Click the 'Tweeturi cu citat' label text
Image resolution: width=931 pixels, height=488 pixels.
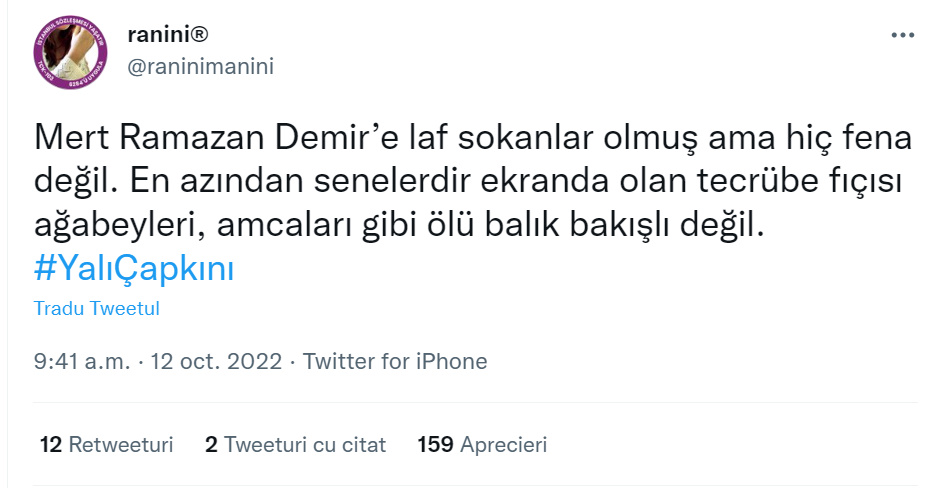click(305, 445)
